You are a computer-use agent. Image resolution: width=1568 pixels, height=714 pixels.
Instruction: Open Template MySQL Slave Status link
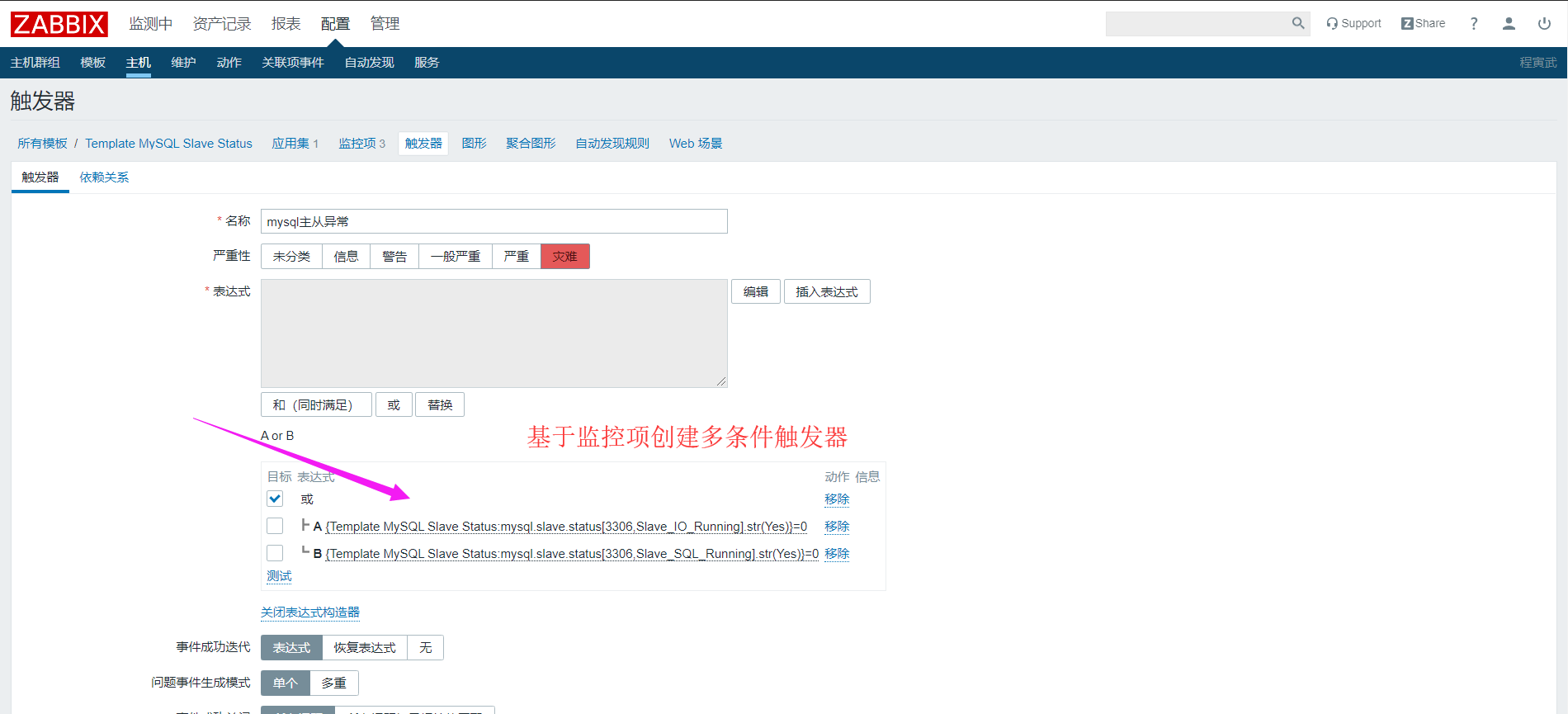[x=169, y=144]
